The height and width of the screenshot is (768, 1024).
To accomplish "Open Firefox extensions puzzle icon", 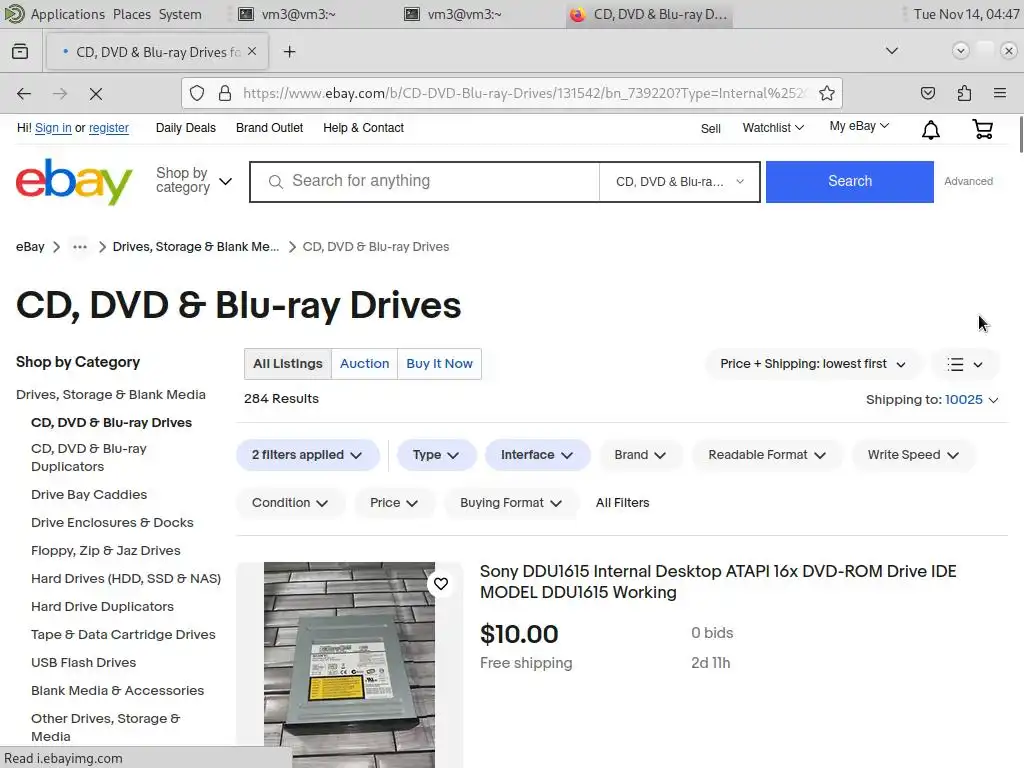I will tap(964, 93).
